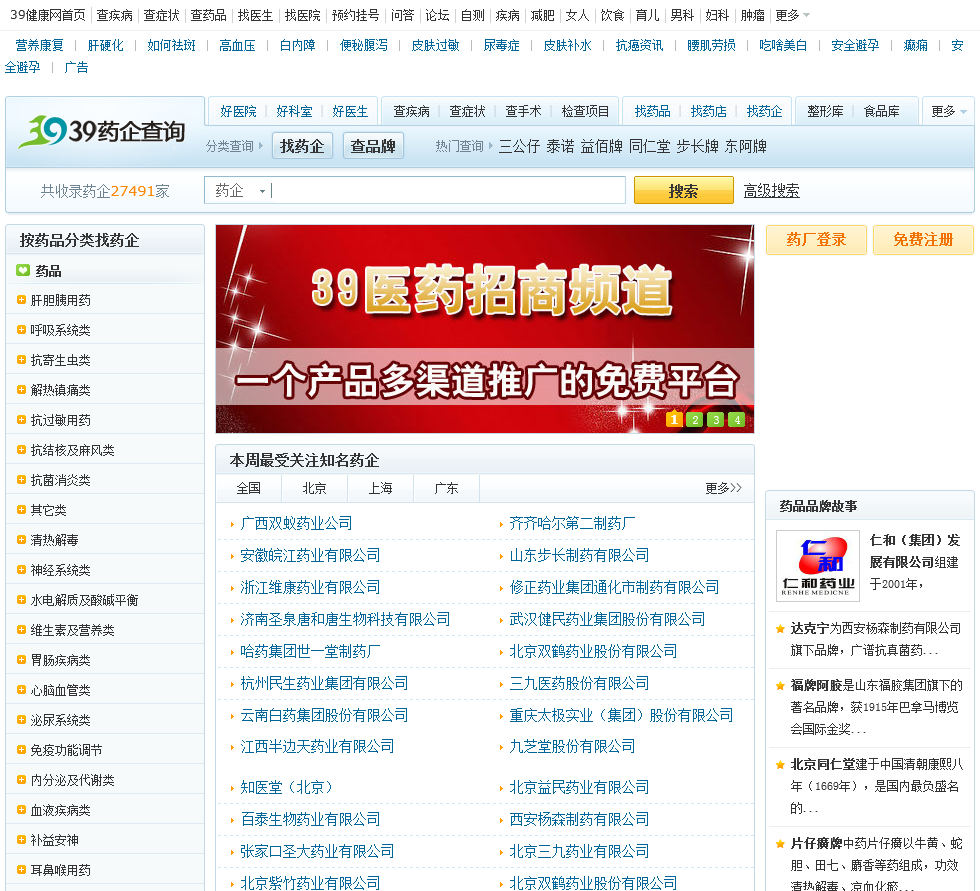Click the plus icon beside 内分泌及代谢类

[x=21, y=780]
